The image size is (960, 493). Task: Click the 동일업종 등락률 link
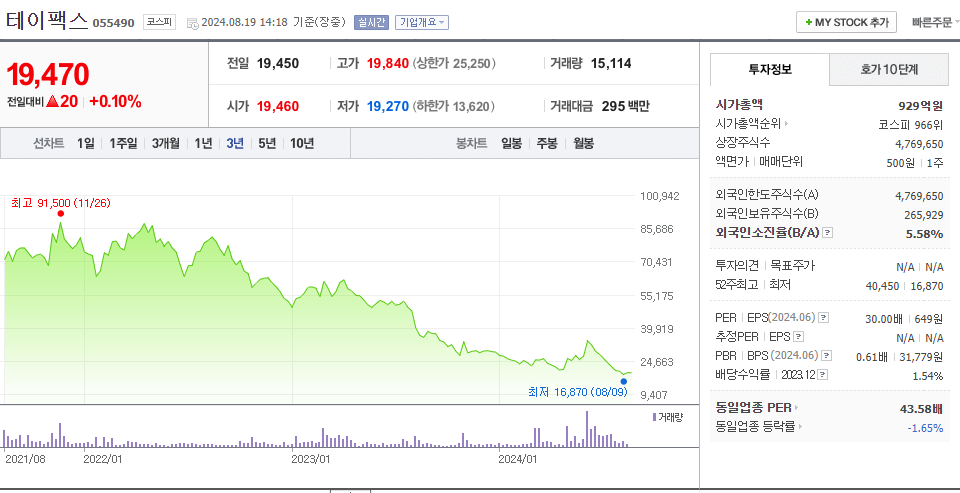[x=755, y=427]
